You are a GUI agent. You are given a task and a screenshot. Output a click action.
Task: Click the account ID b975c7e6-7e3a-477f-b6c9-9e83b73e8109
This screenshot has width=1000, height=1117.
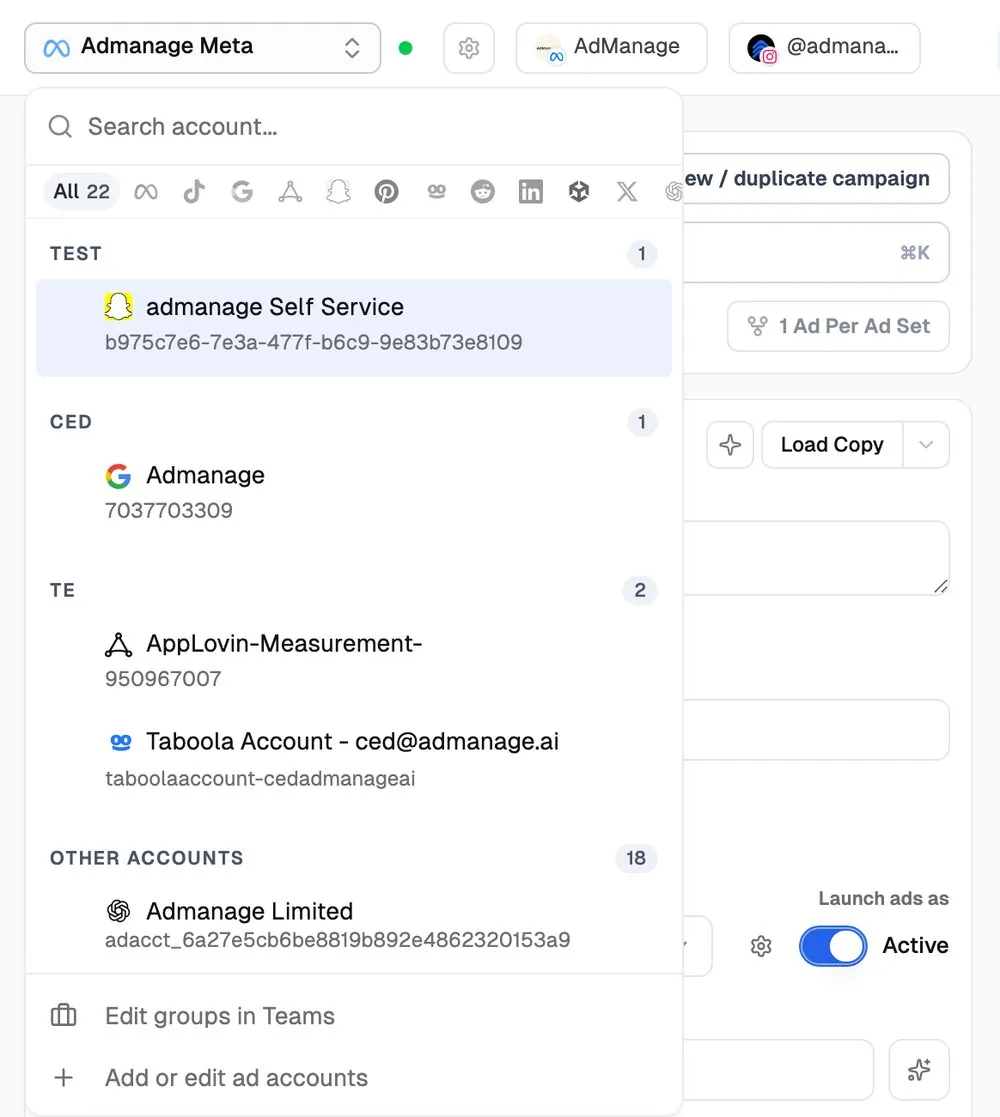(x=313, y=343)
